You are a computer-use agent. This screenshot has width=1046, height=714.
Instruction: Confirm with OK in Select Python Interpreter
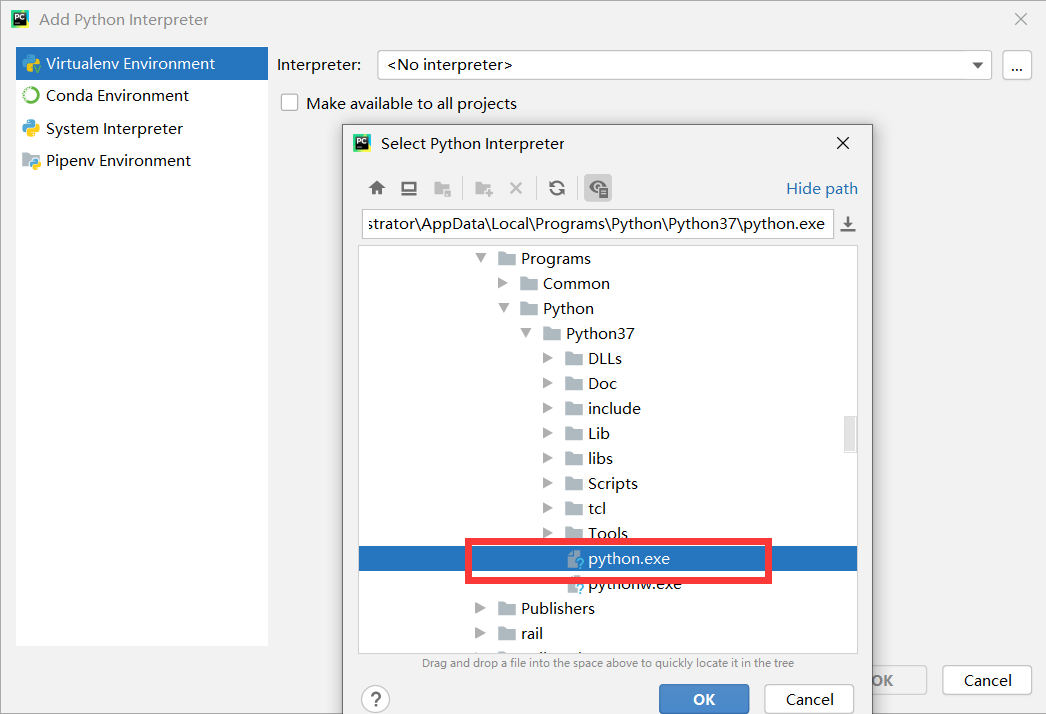[704, 699]
